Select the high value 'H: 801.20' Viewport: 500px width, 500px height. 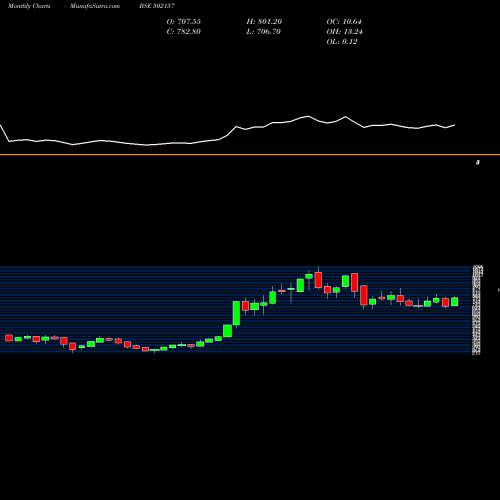pyautogui.click(x=264, y=22)
